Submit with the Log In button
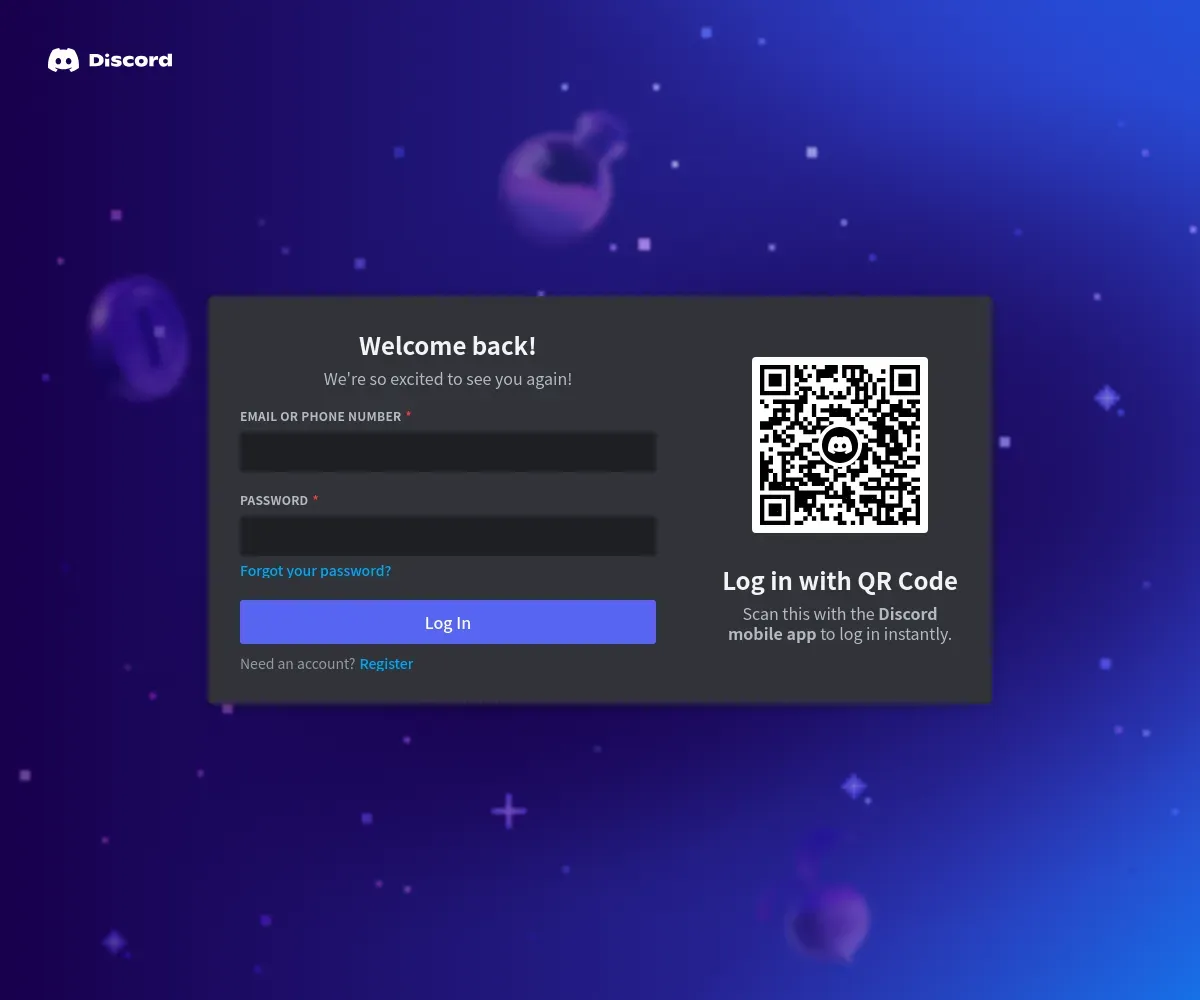 coord(448,622)
